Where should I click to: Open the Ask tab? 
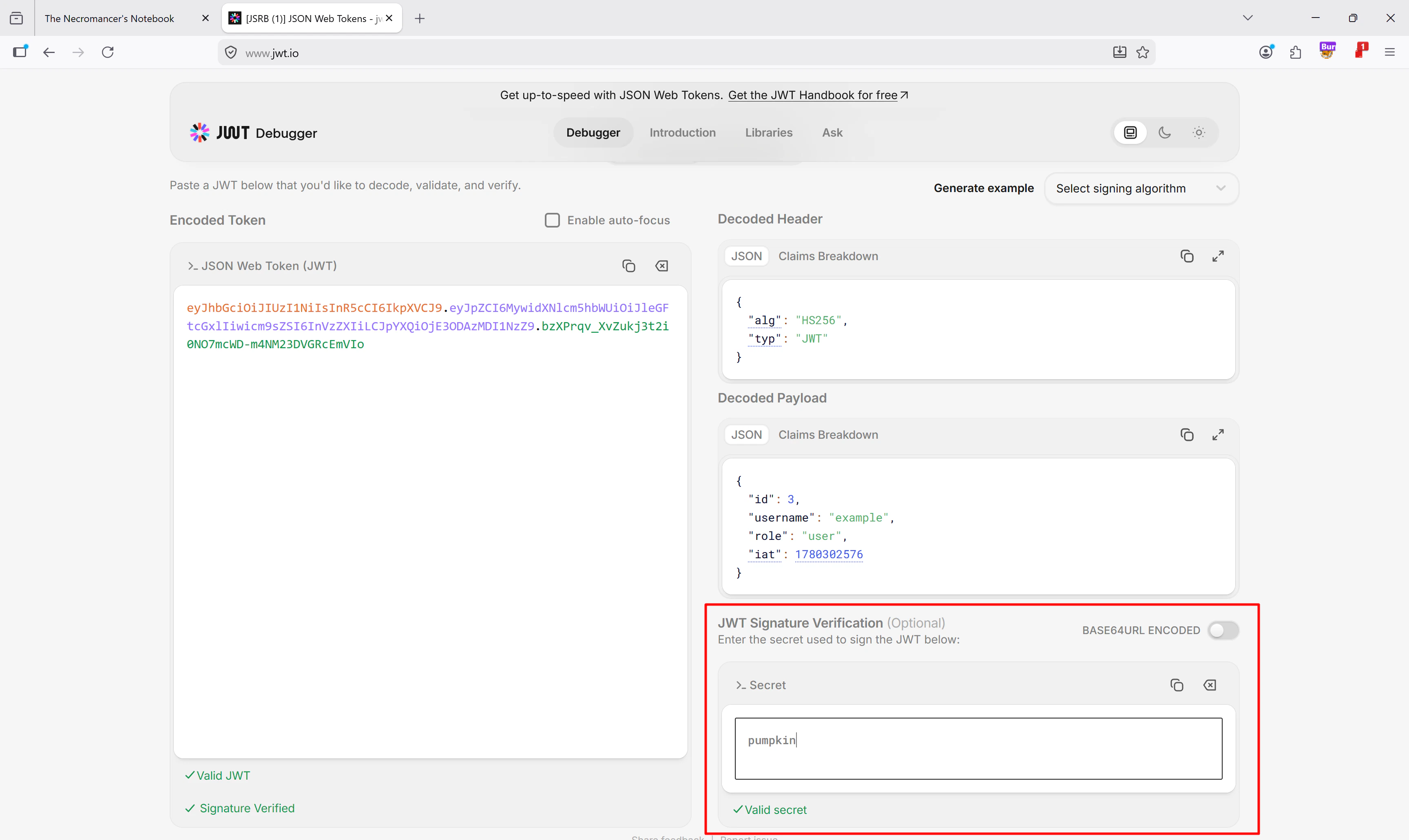pyautogui.click(x=832, y=133)
